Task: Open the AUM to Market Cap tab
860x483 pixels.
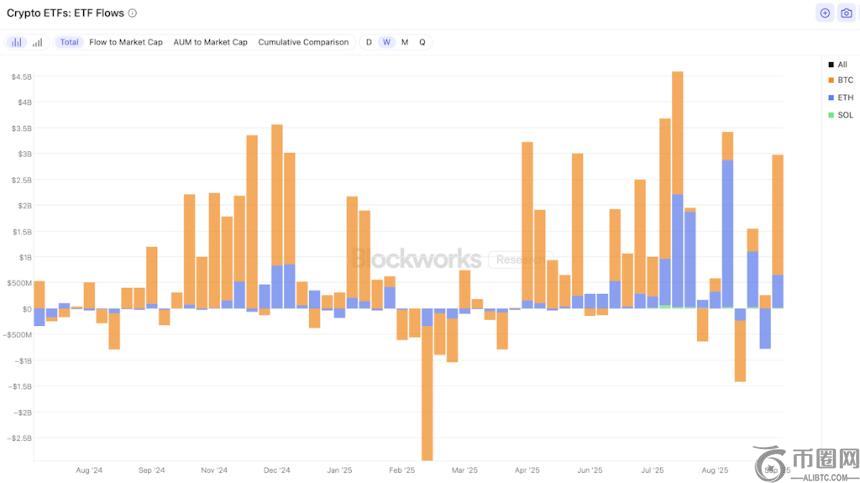Action: pos(210,42)
